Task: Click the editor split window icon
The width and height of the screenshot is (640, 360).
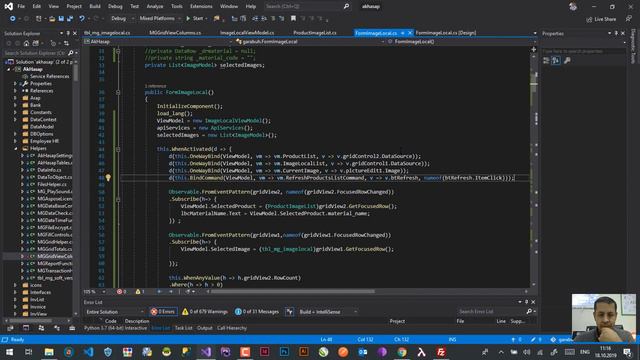Action: 533,49
